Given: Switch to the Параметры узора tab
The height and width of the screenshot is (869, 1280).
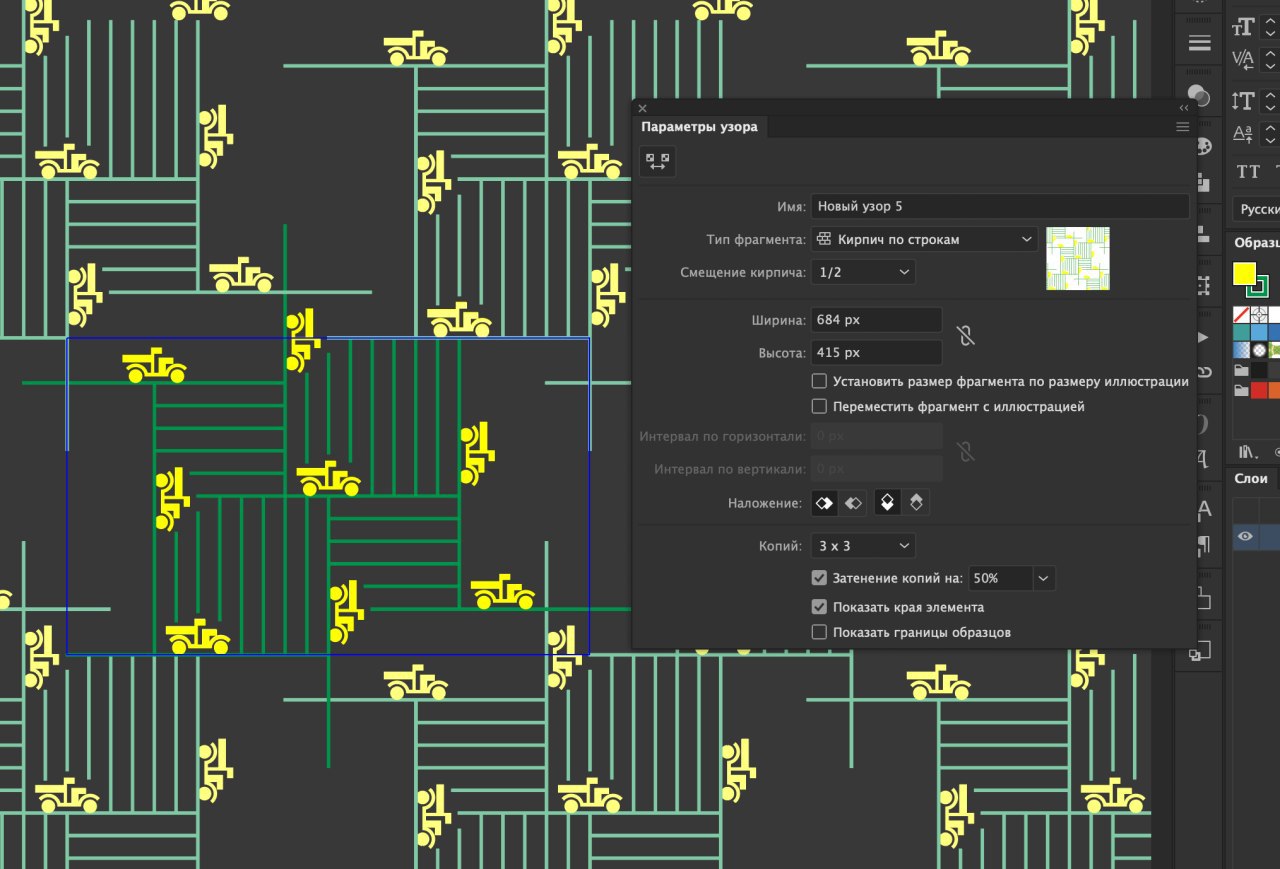Looking at the screenshot, I should tap(699, 127).
